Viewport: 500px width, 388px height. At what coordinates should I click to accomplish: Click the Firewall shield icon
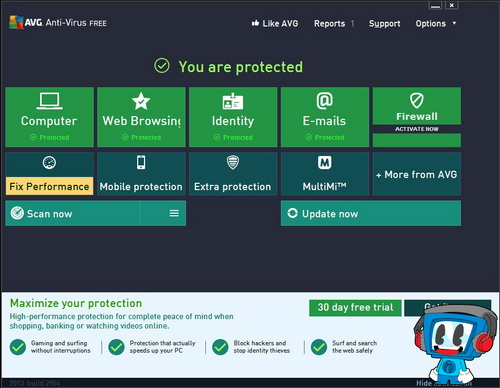coord(417,100)
